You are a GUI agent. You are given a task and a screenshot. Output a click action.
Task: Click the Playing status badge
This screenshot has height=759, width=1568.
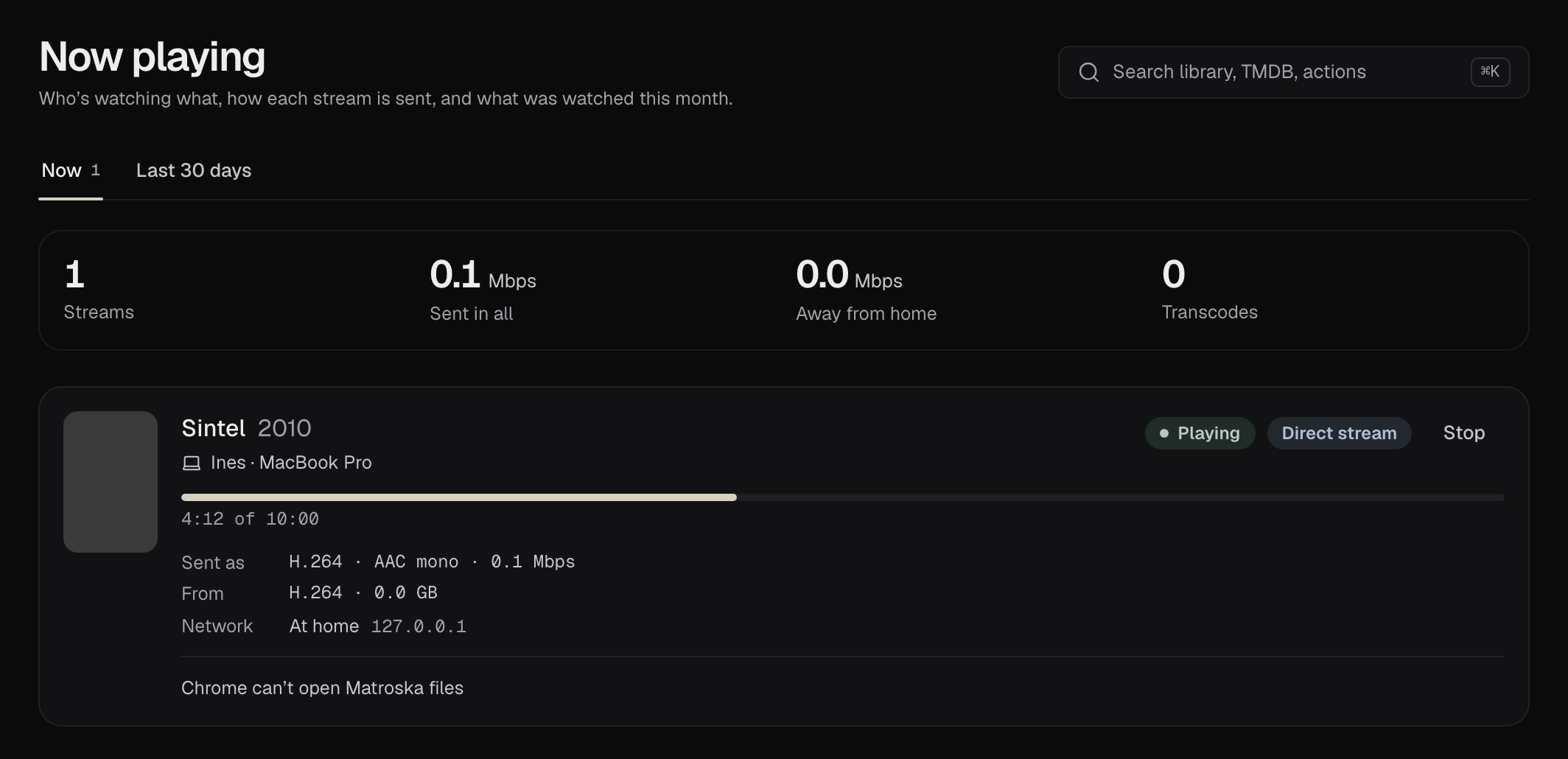click(1200, 433)
